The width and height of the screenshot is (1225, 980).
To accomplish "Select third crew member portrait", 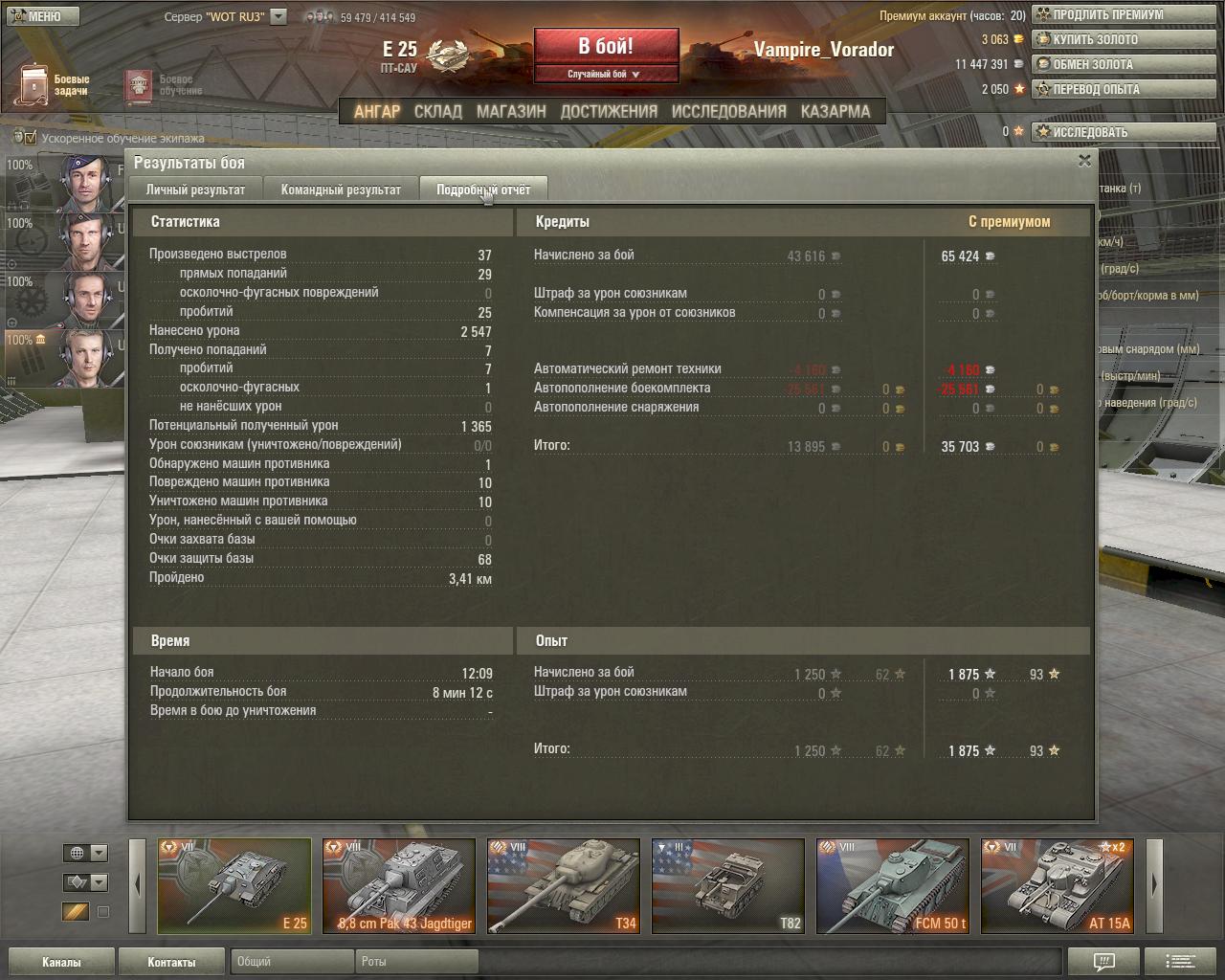I will coord(86,300).
